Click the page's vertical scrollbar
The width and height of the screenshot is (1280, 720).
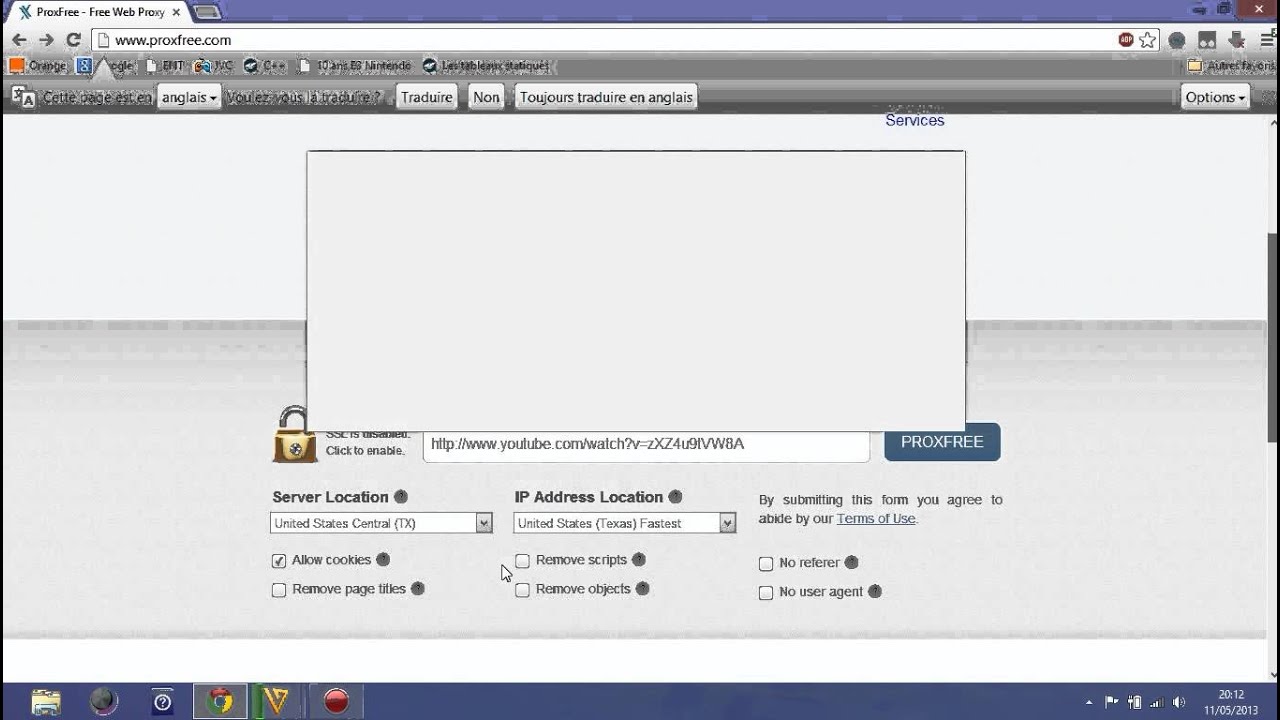[x=1272, y=337]
